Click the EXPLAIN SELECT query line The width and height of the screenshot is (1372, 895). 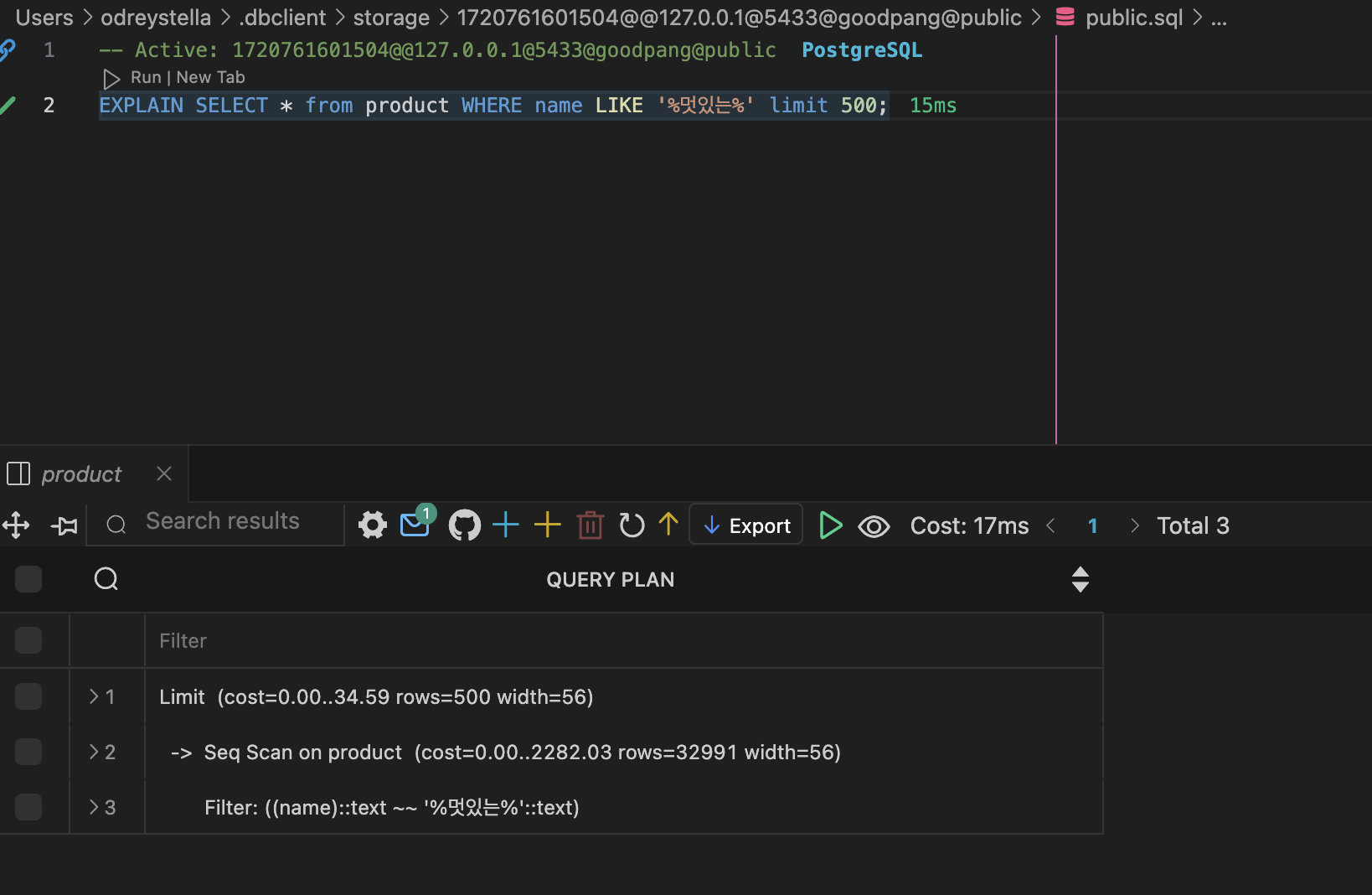pos(493,106)
